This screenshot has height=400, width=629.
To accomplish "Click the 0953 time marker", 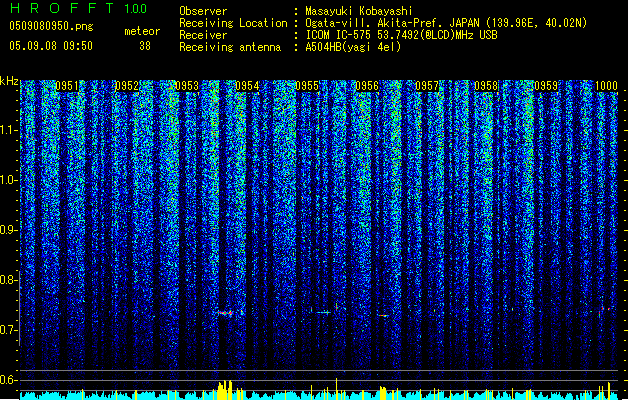I will pos(187,86).
